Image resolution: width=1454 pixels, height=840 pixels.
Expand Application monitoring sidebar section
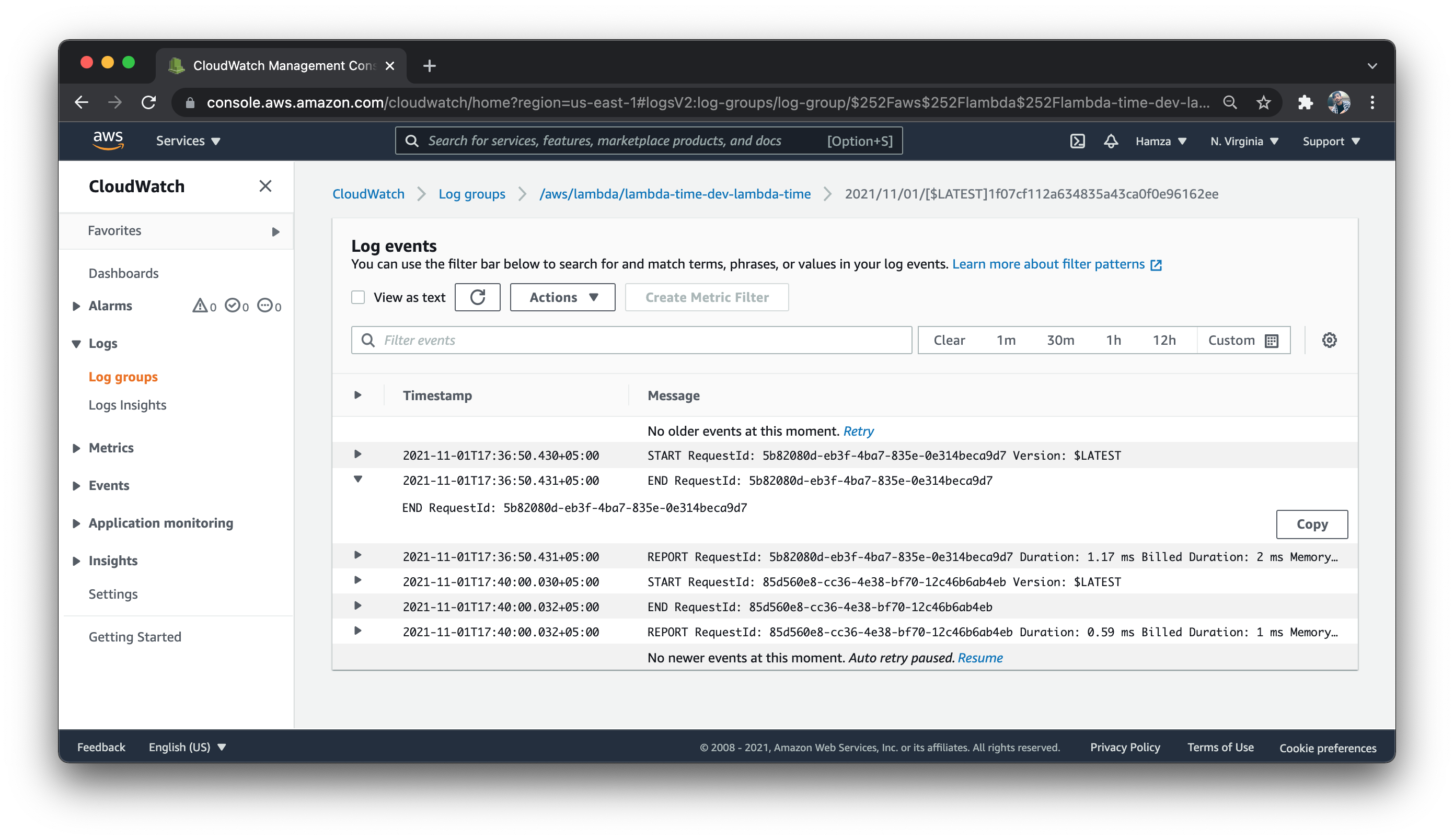tap(76, 523)
